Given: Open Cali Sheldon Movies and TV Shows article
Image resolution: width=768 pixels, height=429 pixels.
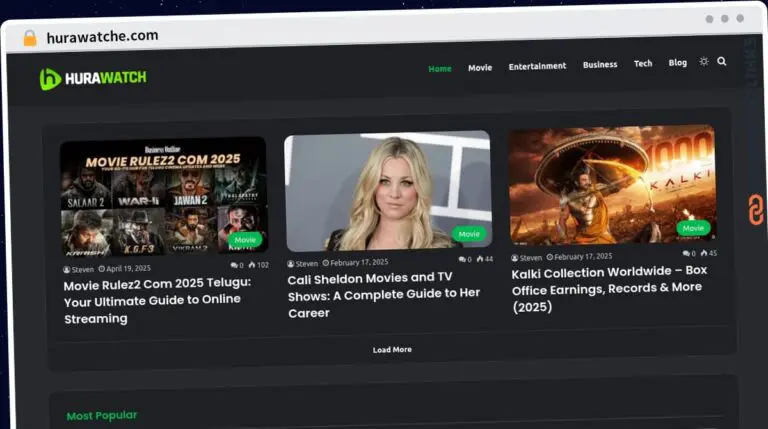Looking at the screenshot, I should click(383, 295).
